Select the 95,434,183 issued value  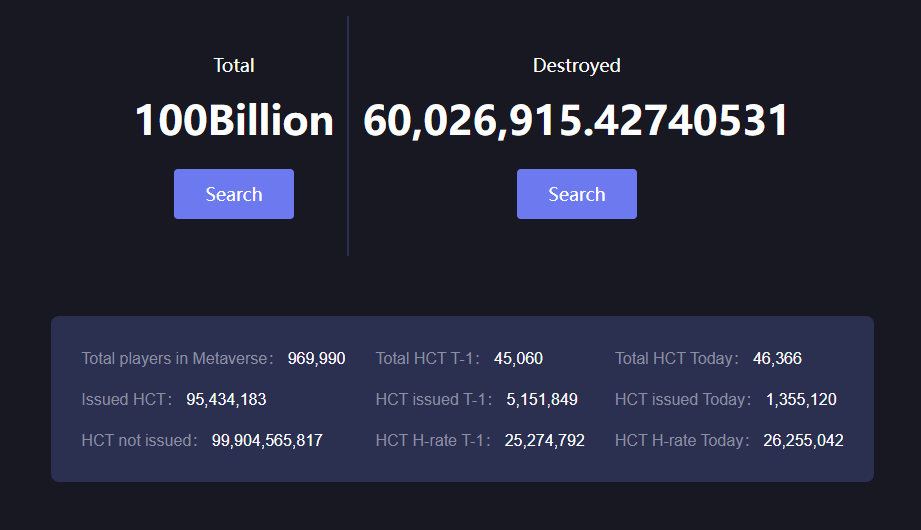point(226,400)
